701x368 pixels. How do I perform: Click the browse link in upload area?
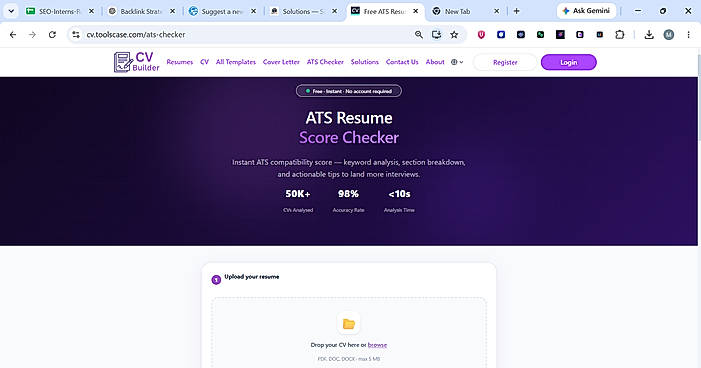point(377,345)
